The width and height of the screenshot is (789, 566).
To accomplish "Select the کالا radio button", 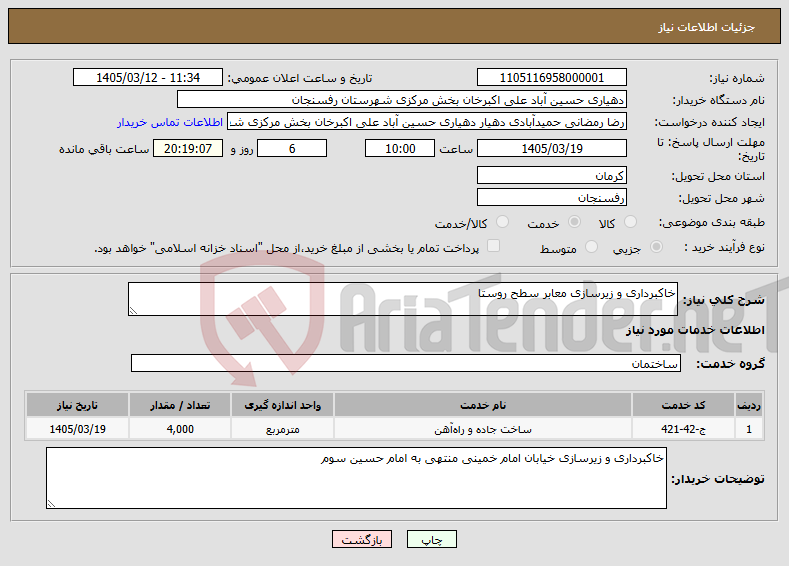I will coord(630,222).
